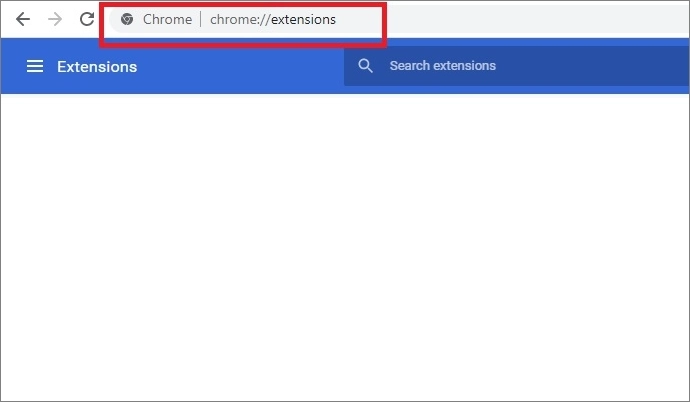Screen dimensions: 690x402
Task: Click browser toolbar space left of back arrow
Action: click(x=6, y=19)
